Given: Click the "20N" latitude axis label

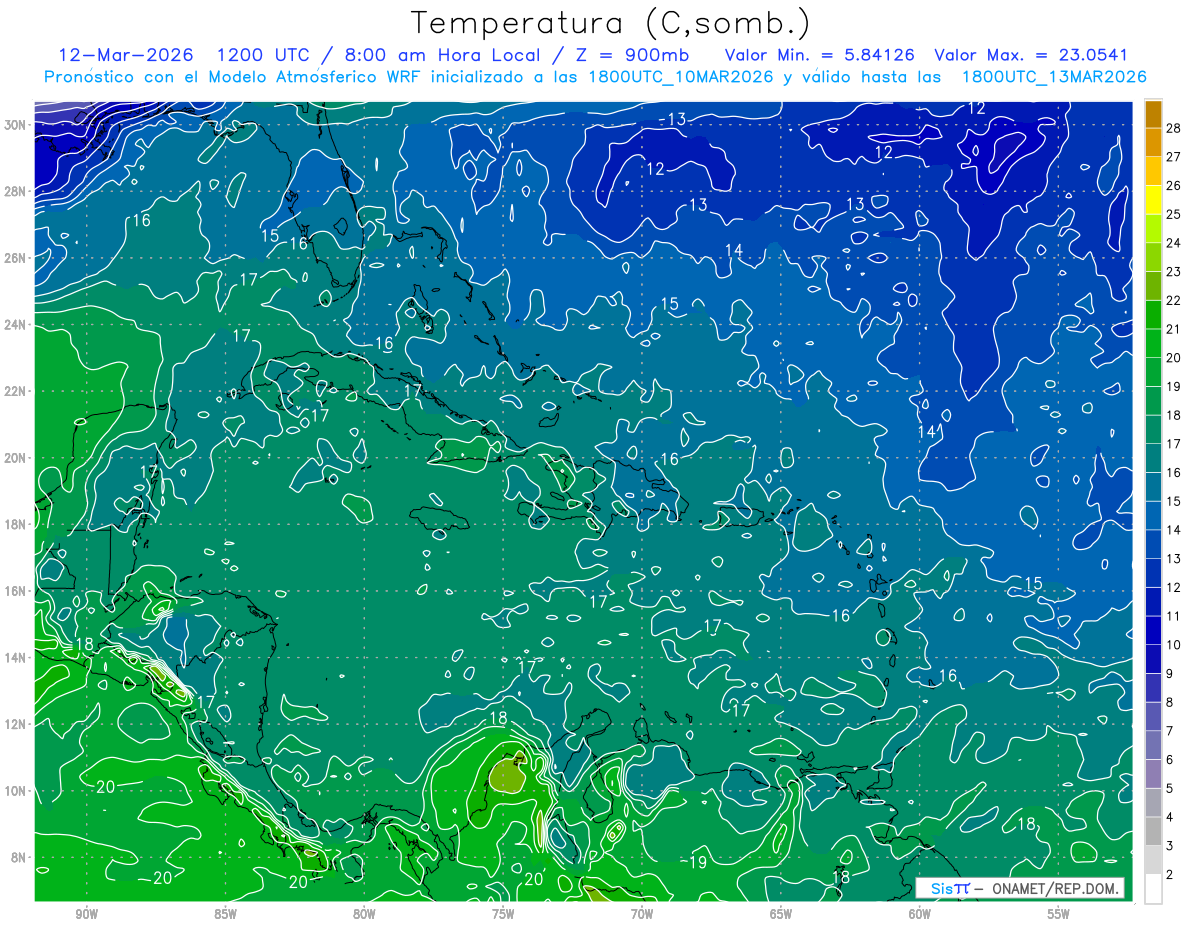Looking at the screenshot, I should click(15, 458).
